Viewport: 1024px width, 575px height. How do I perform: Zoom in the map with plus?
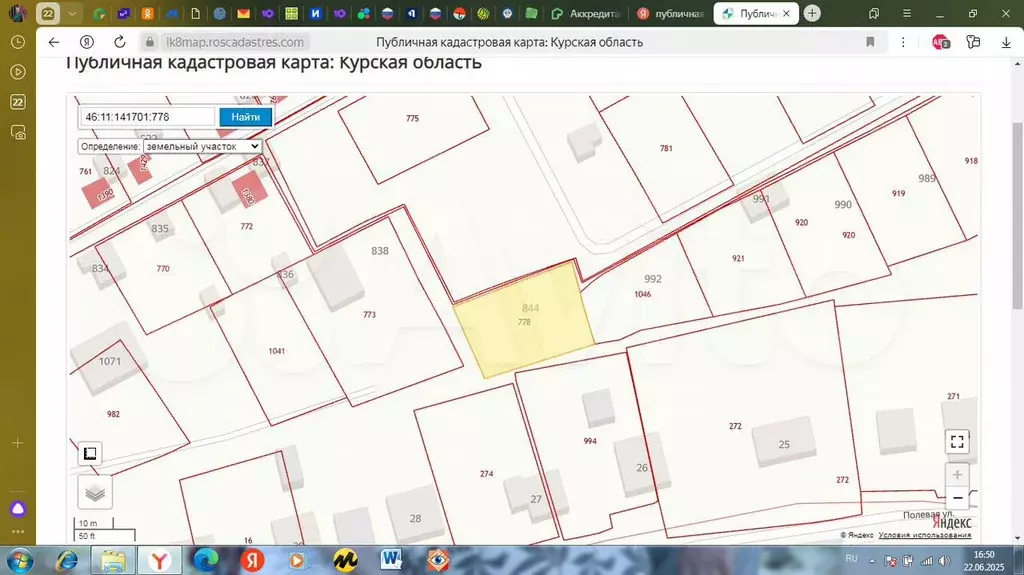click(x=957, y=475)
